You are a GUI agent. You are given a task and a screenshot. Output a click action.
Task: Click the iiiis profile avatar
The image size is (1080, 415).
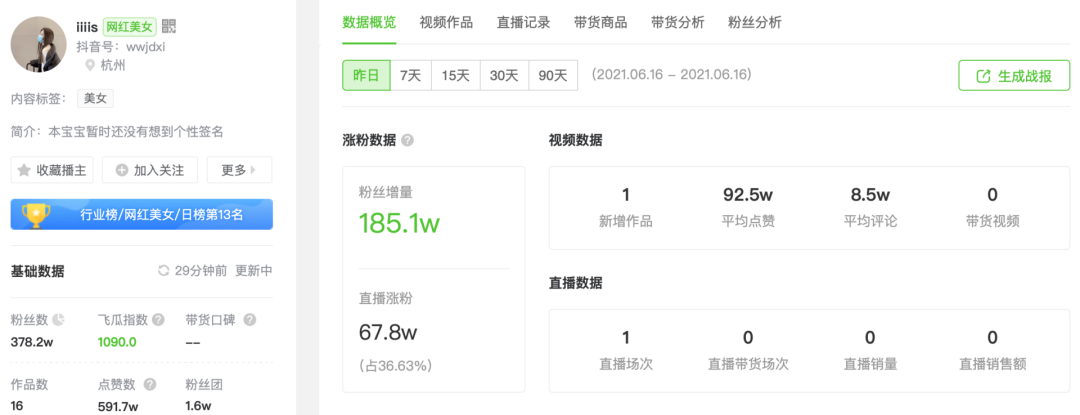pos(39,44)
